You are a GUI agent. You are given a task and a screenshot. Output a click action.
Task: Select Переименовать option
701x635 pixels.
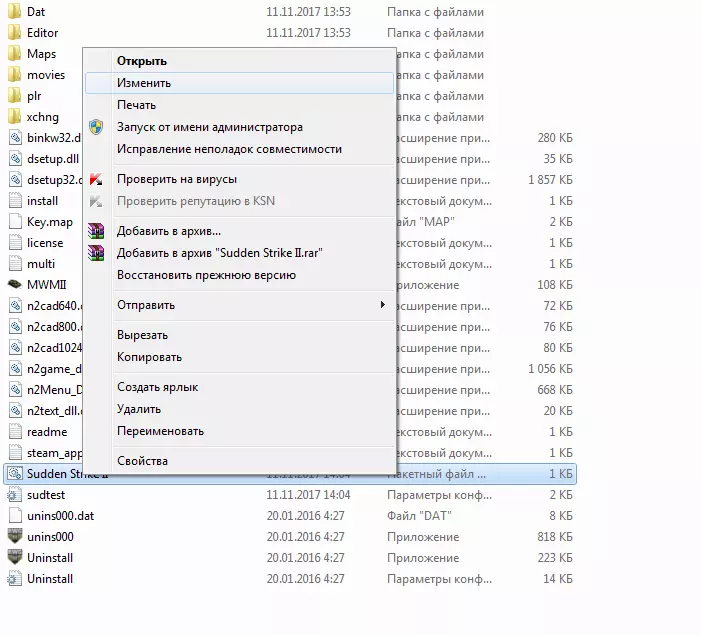(160, 431)
